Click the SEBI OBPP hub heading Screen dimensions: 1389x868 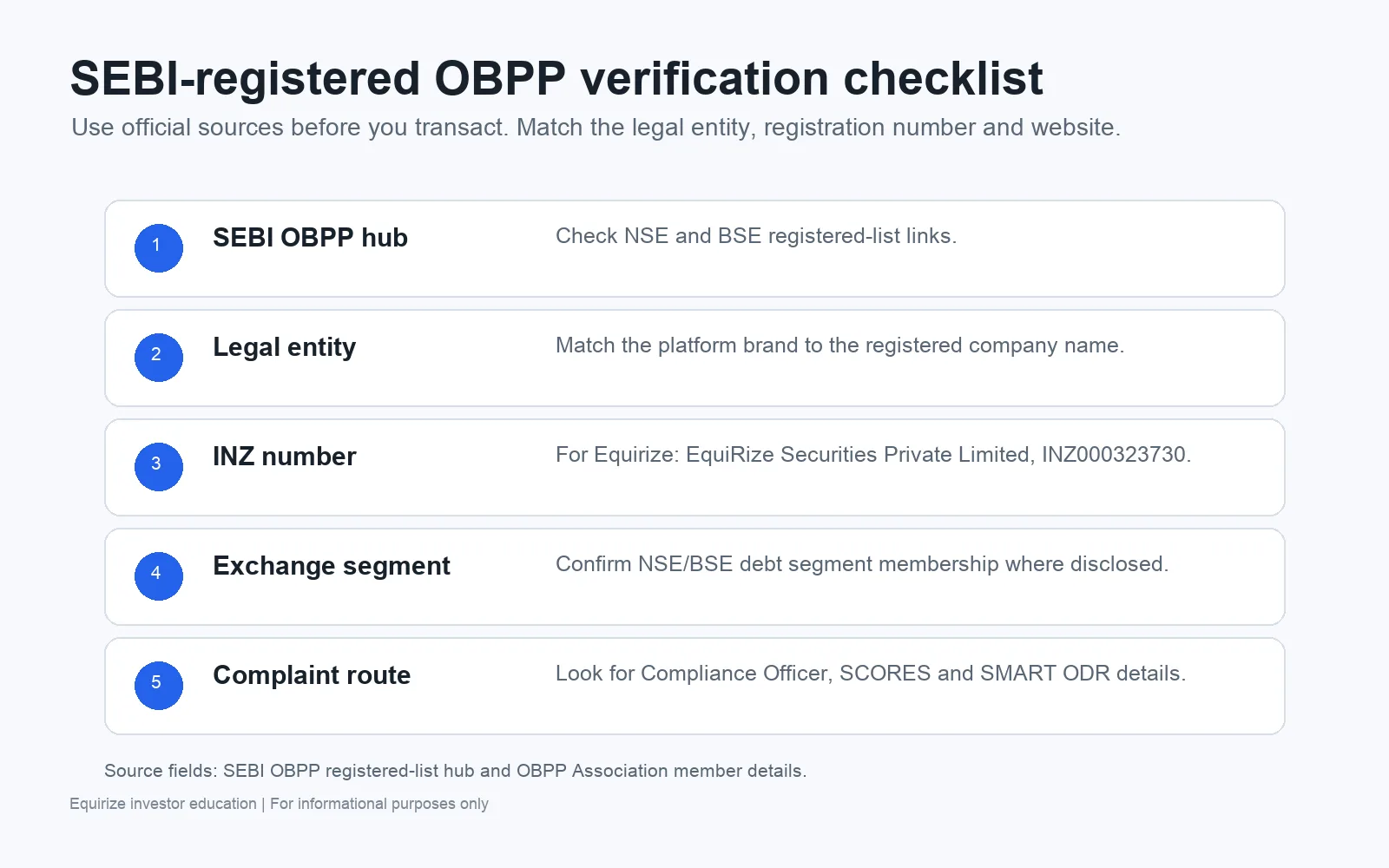[310, 238]
